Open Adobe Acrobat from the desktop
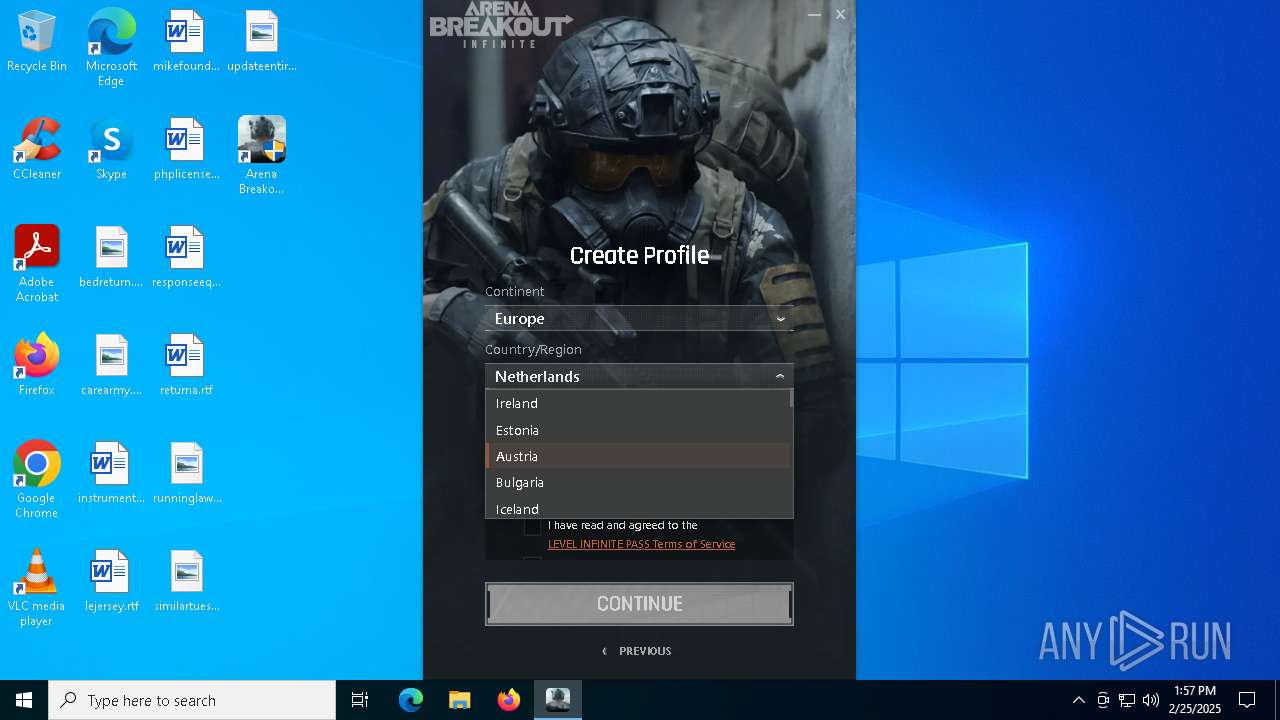 point(37,264)
